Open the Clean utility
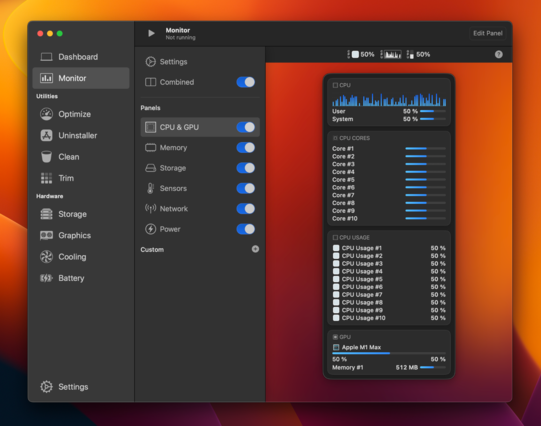The image size is (541, 426). click(x=81, y=157)
